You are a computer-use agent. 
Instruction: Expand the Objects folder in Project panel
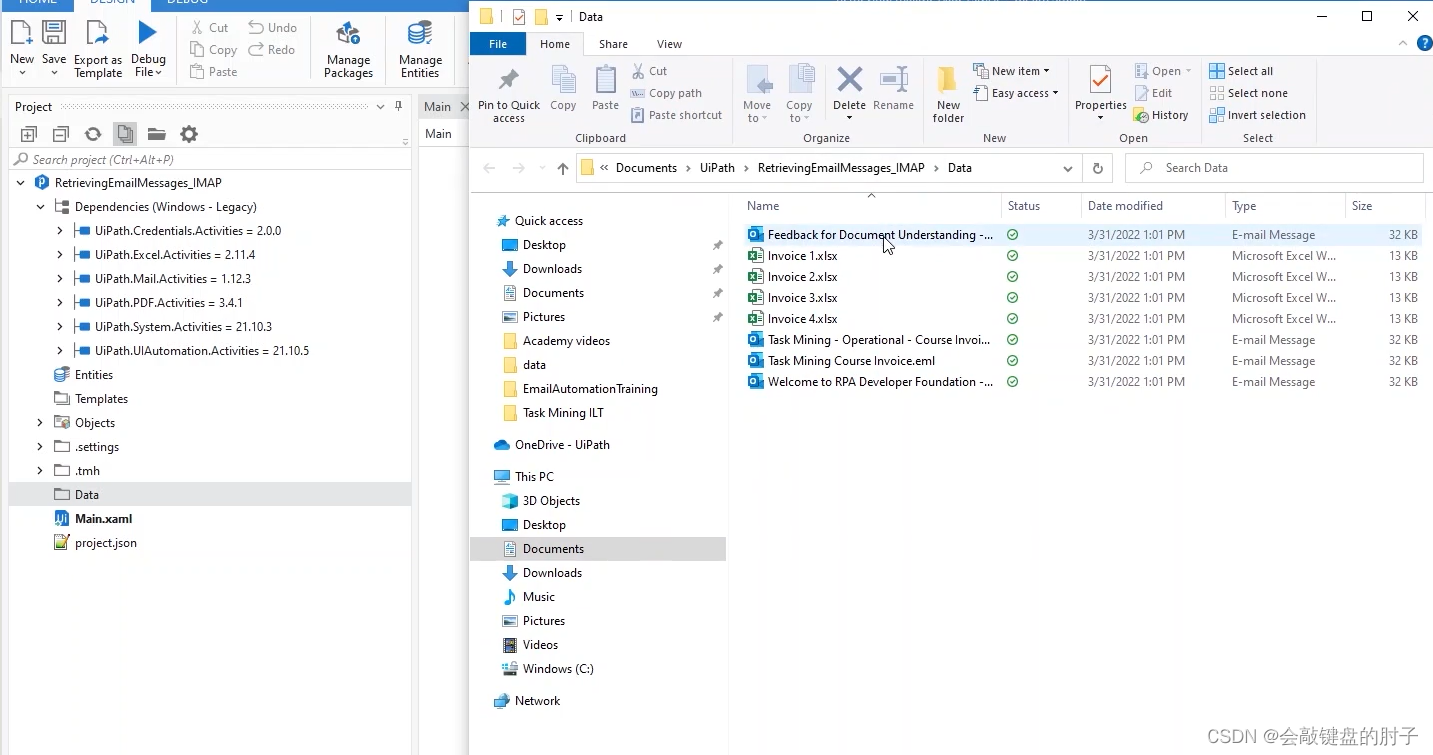click(41, 423)
